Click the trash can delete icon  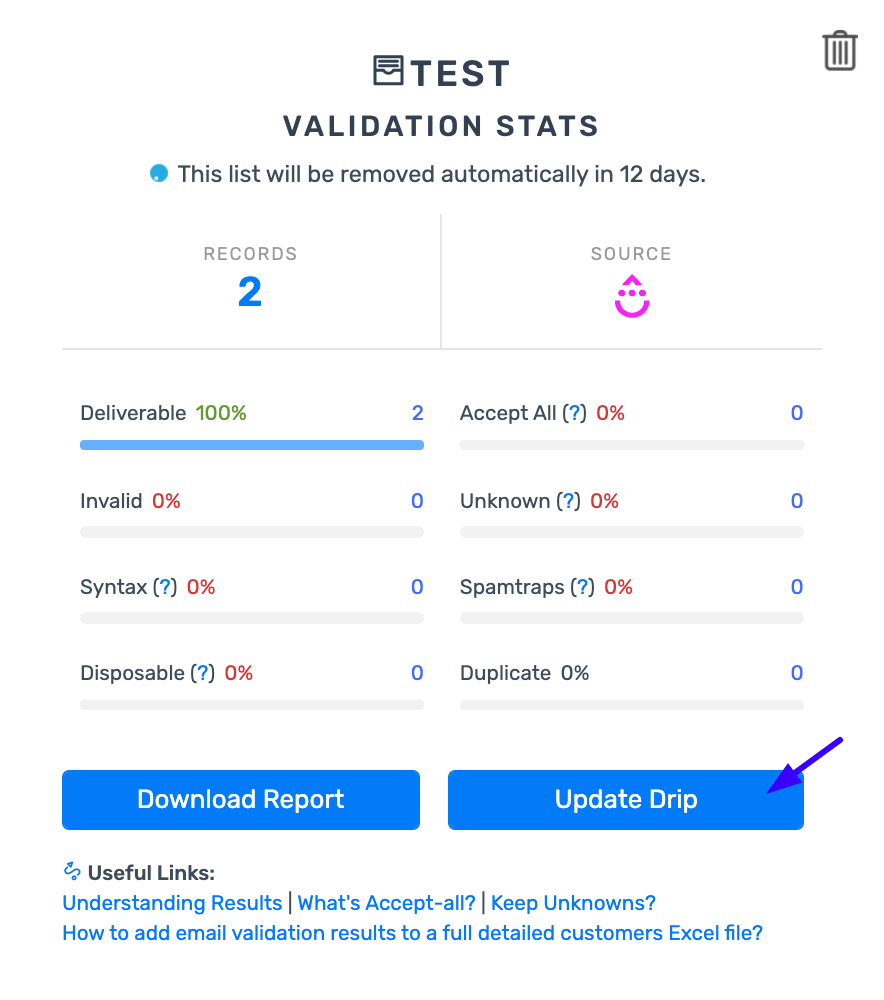(x=840, y=51)
